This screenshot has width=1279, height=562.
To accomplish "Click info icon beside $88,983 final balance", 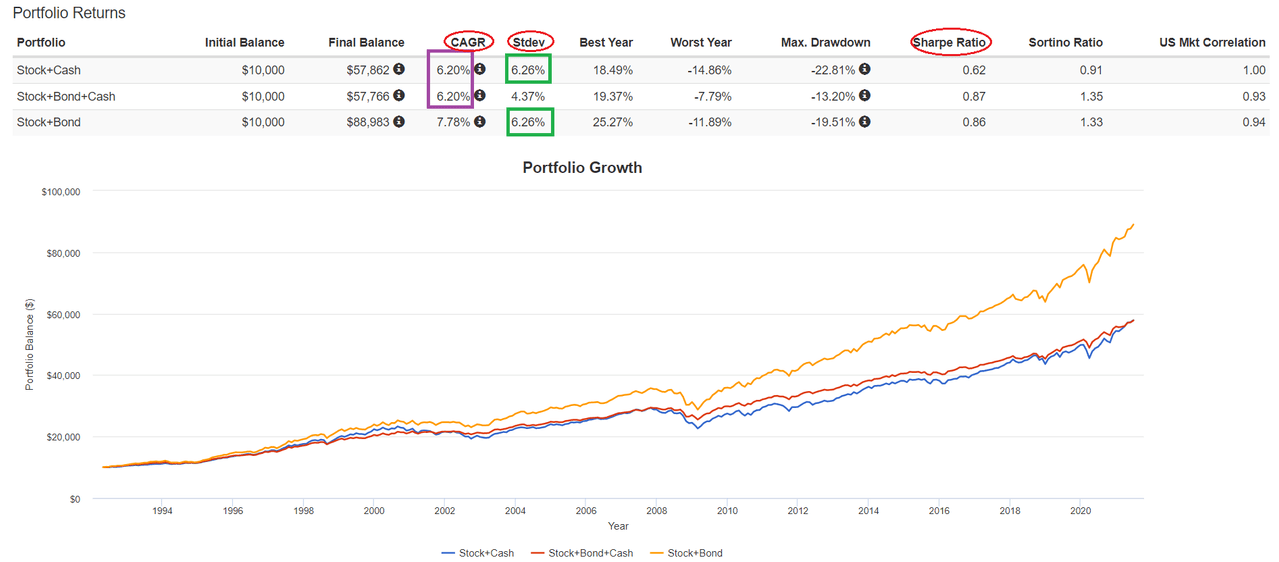I will (399, 122).
